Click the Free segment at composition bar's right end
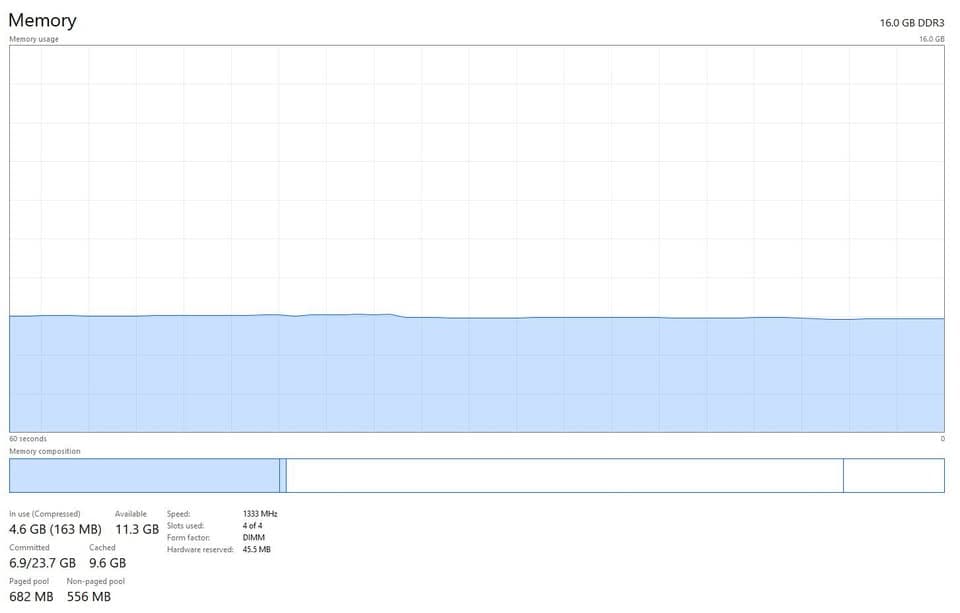960x613 pixels. click(x=893, y=476)
